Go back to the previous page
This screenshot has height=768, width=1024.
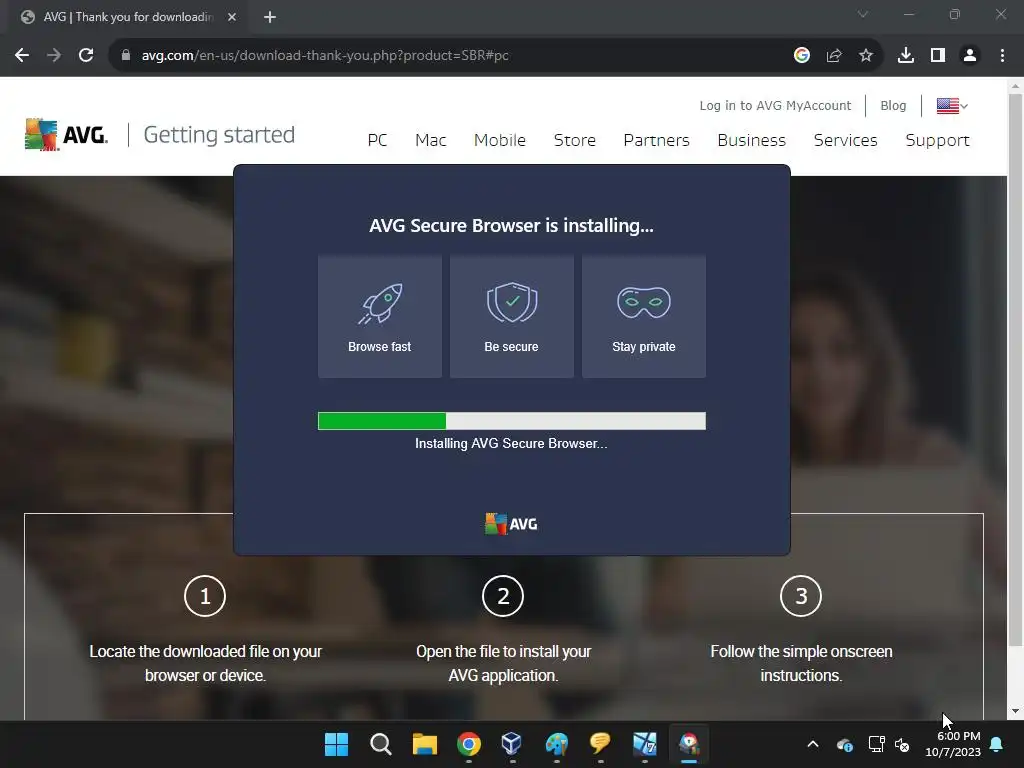pyautogui.click(x=22, y=56)
